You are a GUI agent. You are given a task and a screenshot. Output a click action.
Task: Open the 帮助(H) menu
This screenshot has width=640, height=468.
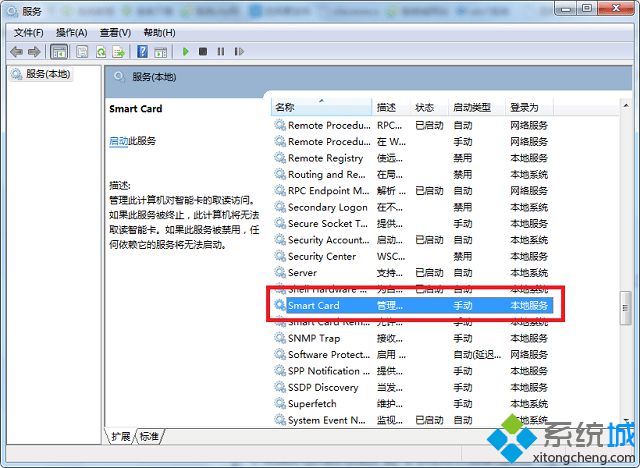click(160, 33)
